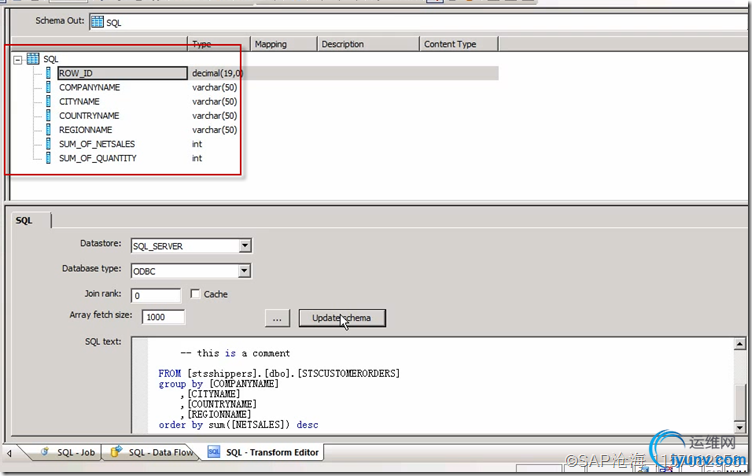Collapse the SQL schema tree node

(x=18, y=60)
